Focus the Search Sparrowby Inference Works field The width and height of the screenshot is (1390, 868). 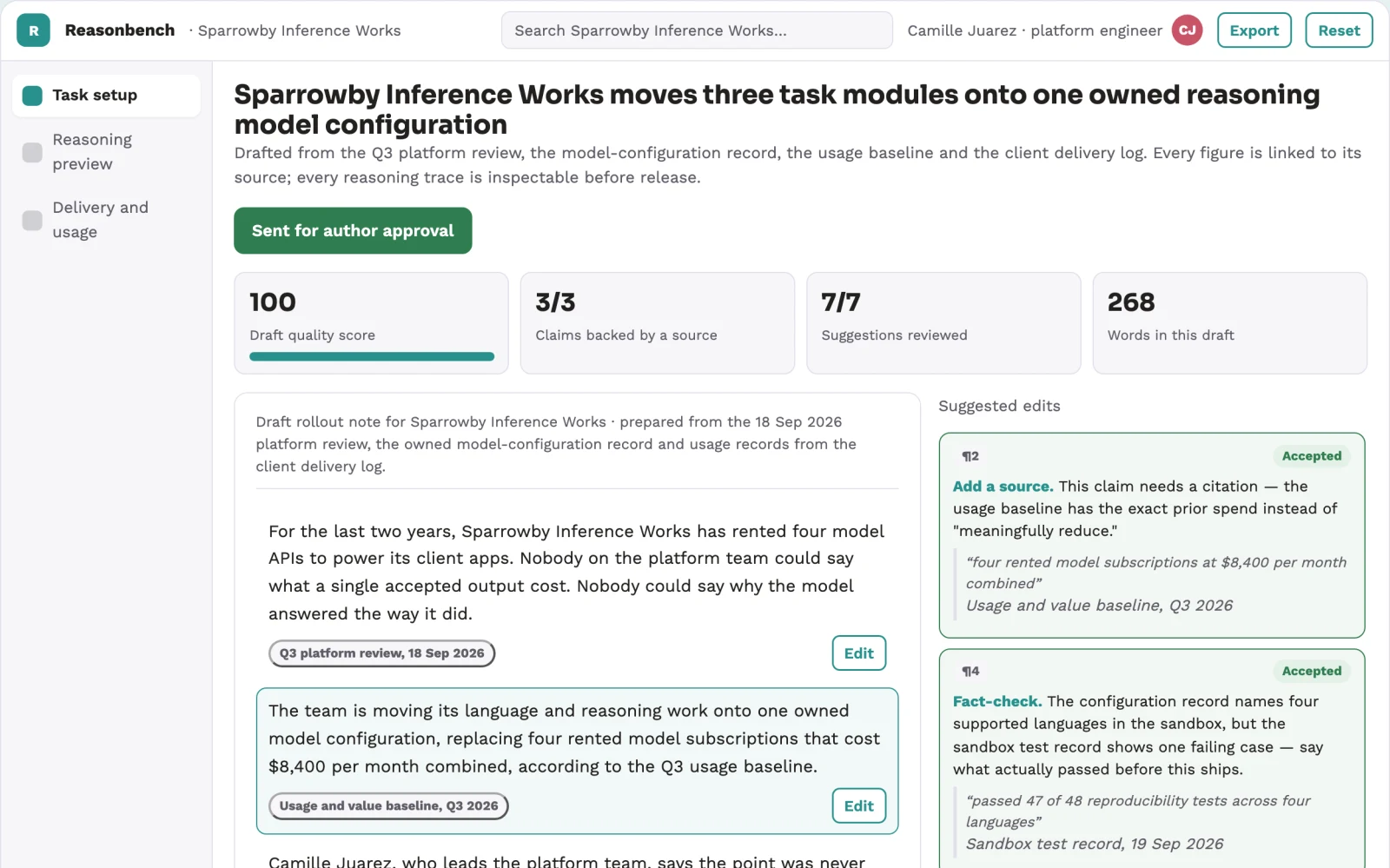(x=697, y=30)
